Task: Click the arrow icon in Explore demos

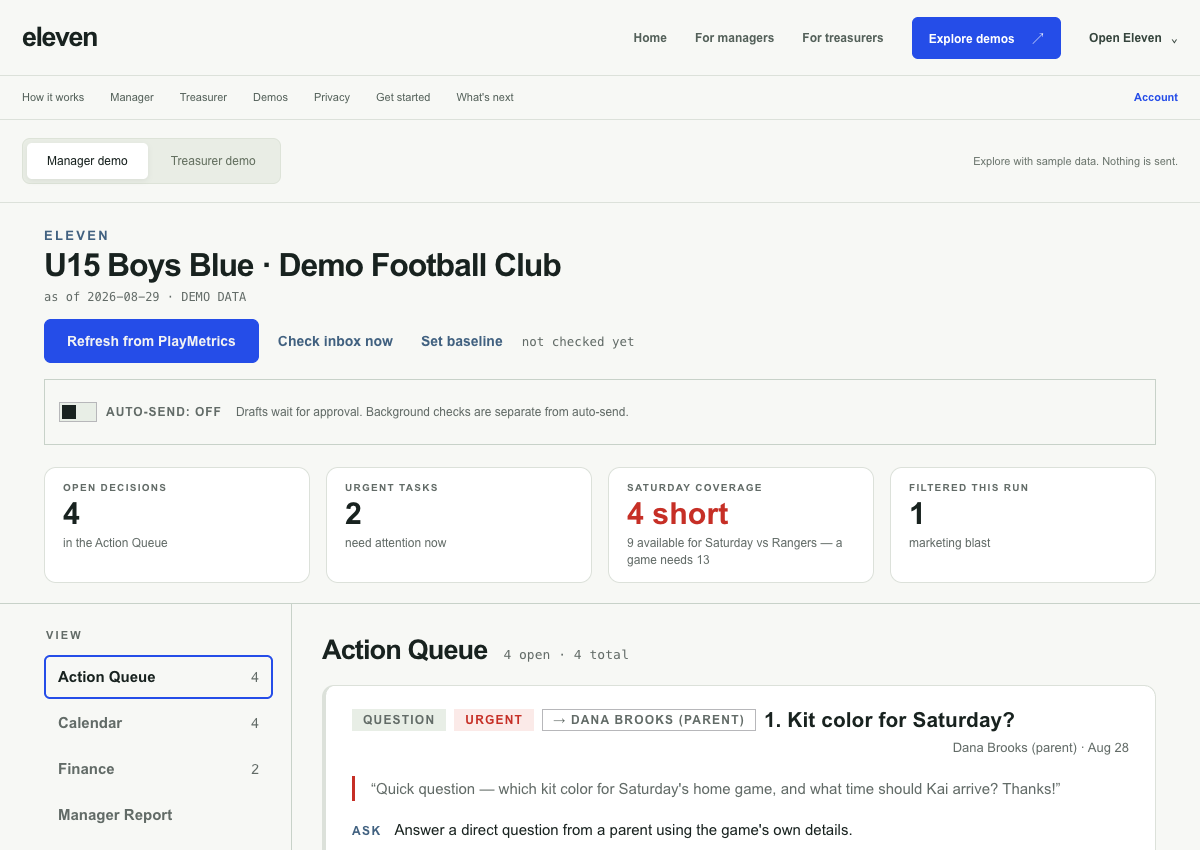Action: tap(1038, 38)
